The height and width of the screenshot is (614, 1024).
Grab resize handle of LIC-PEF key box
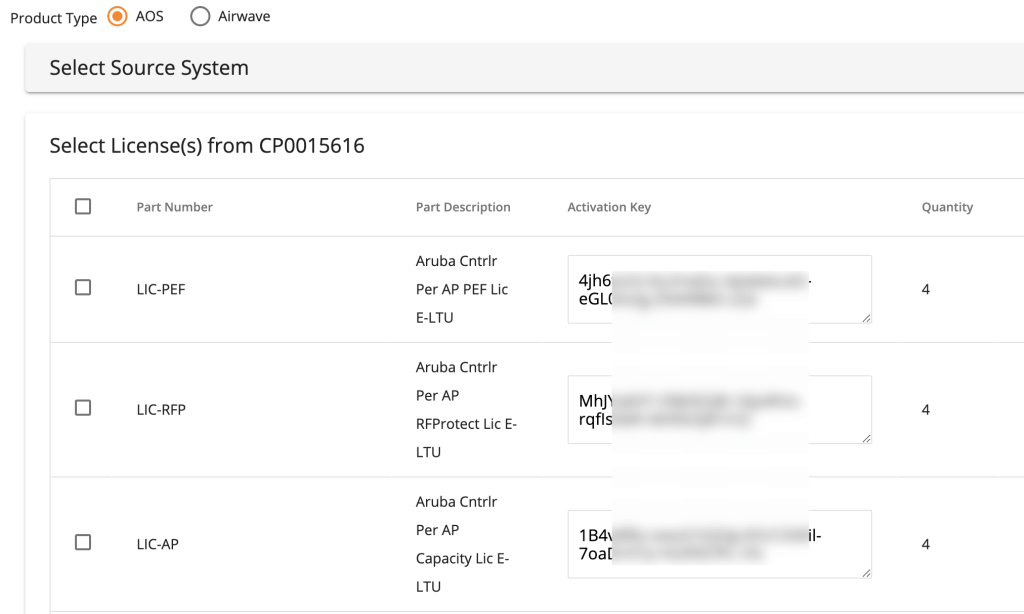point(866,318)
